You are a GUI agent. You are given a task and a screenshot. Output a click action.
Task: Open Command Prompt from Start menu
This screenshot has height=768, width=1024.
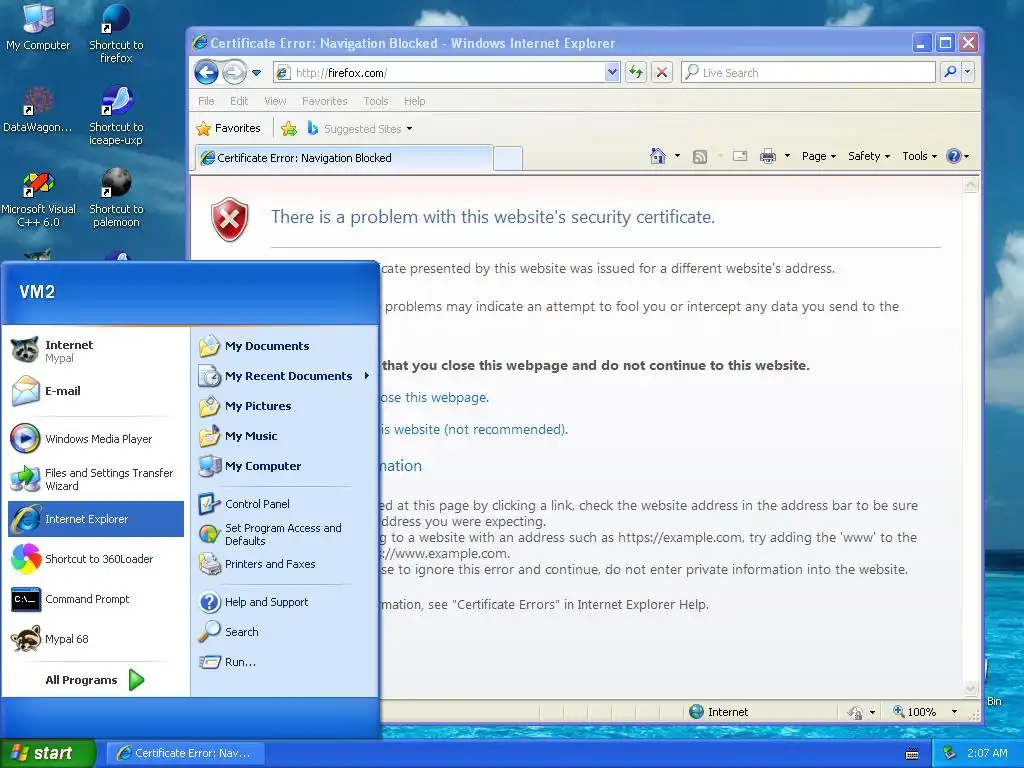(x=95, y=599)
